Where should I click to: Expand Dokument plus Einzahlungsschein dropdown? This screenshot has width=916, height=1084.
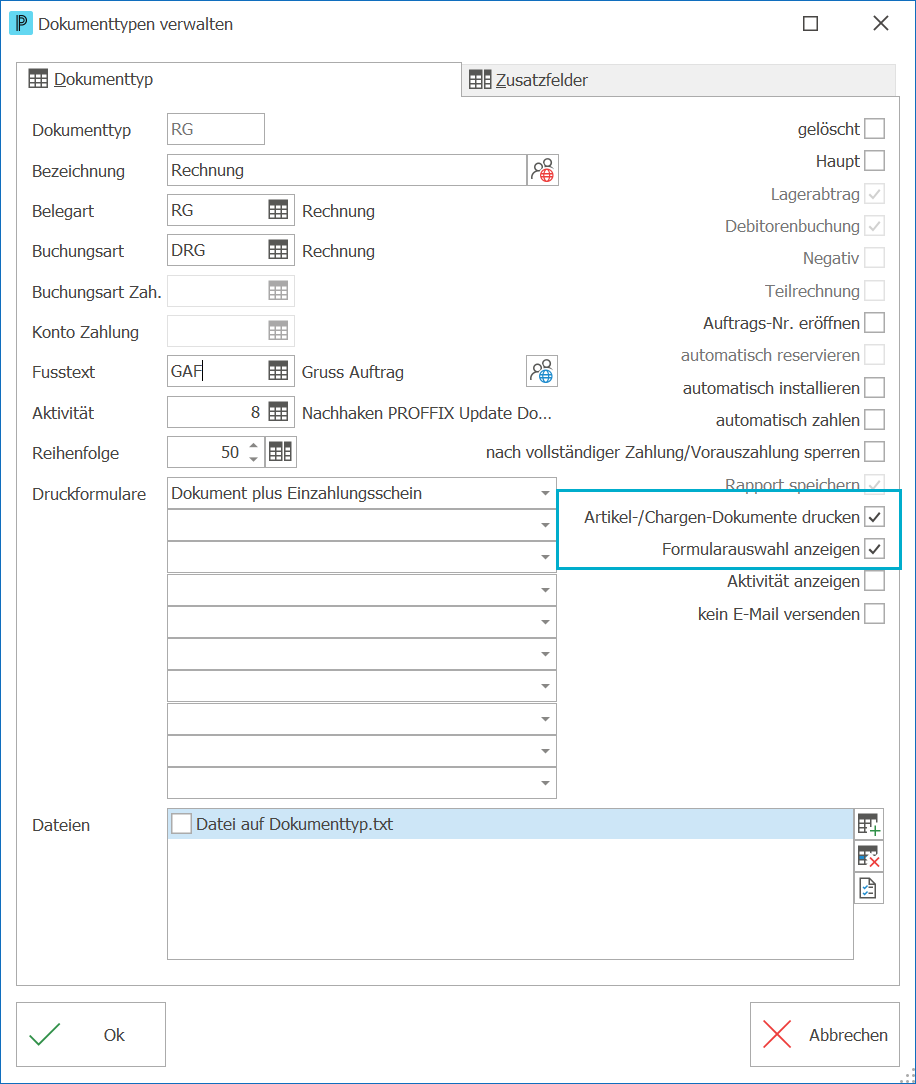[545, 493]
